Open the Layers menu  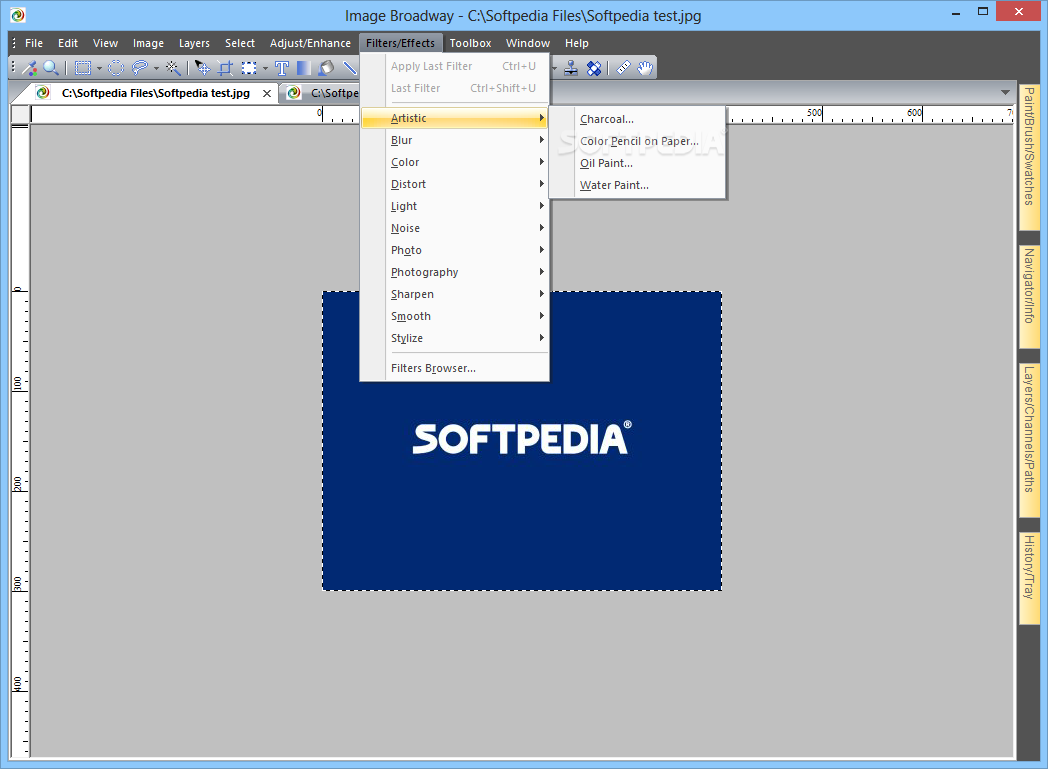pos(194,43)
